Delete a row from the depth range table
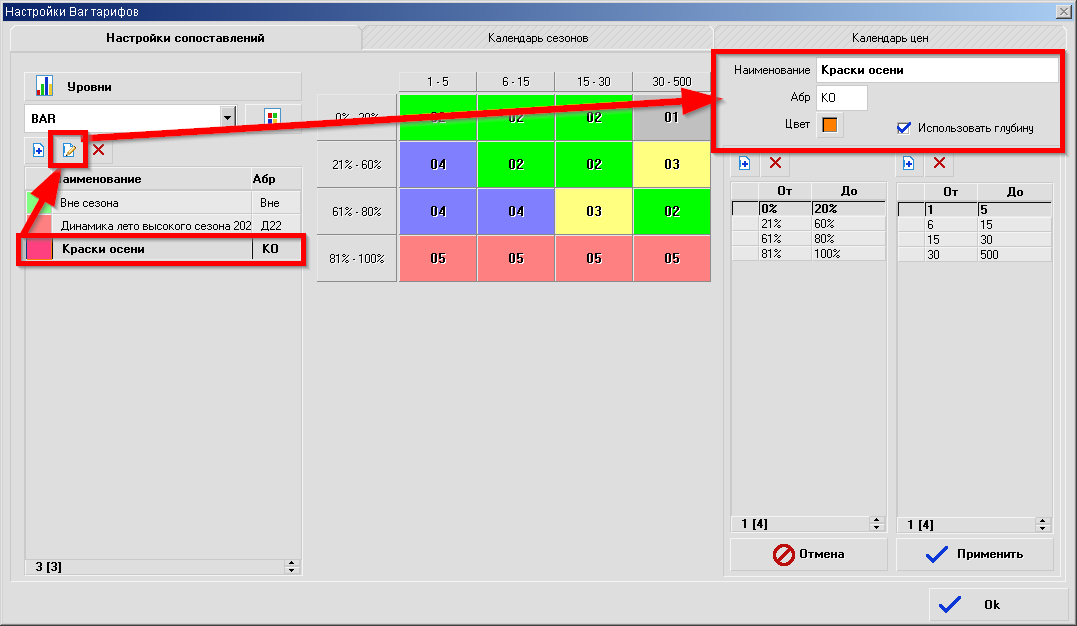The height and width of the screenshot is (626, 1077). tap(939, 162)
